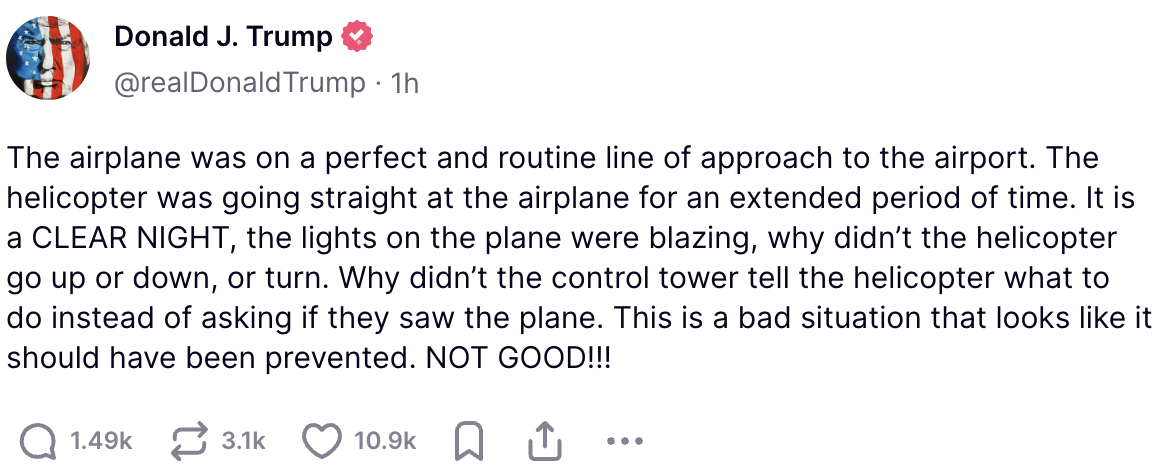
Task: Click the Donald J. Trump display name
Action: [223, 38]
